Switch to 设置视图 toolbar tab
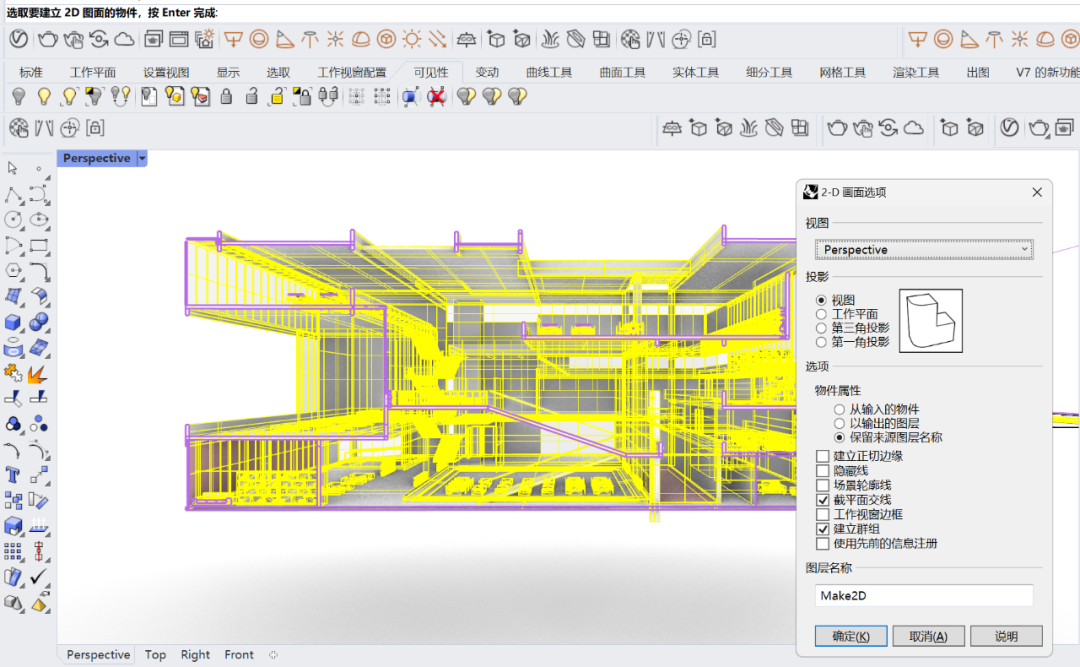1080x667 pixels. click(x=165, y=72)
